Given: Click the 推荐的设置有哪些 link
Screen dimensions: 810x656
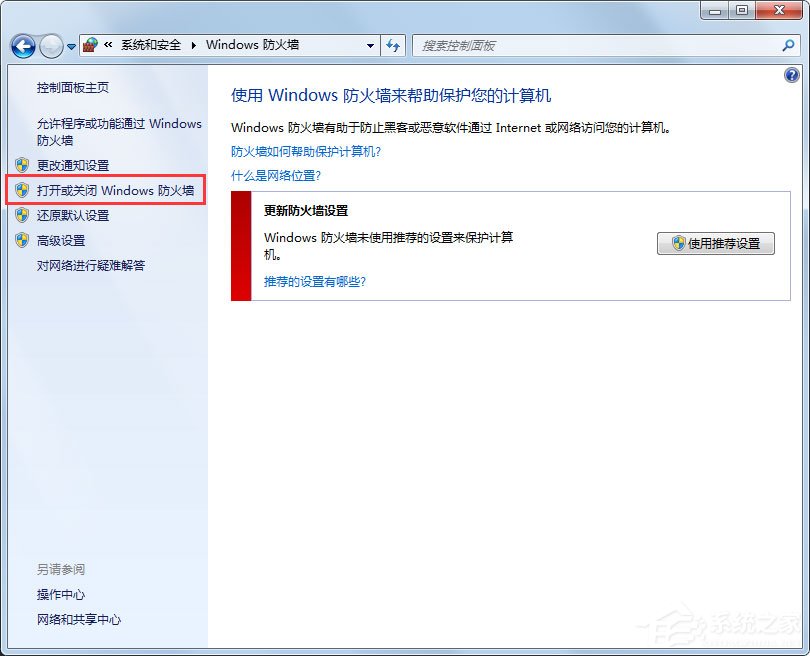Looking at the screenshot, I should coord(316,280).
